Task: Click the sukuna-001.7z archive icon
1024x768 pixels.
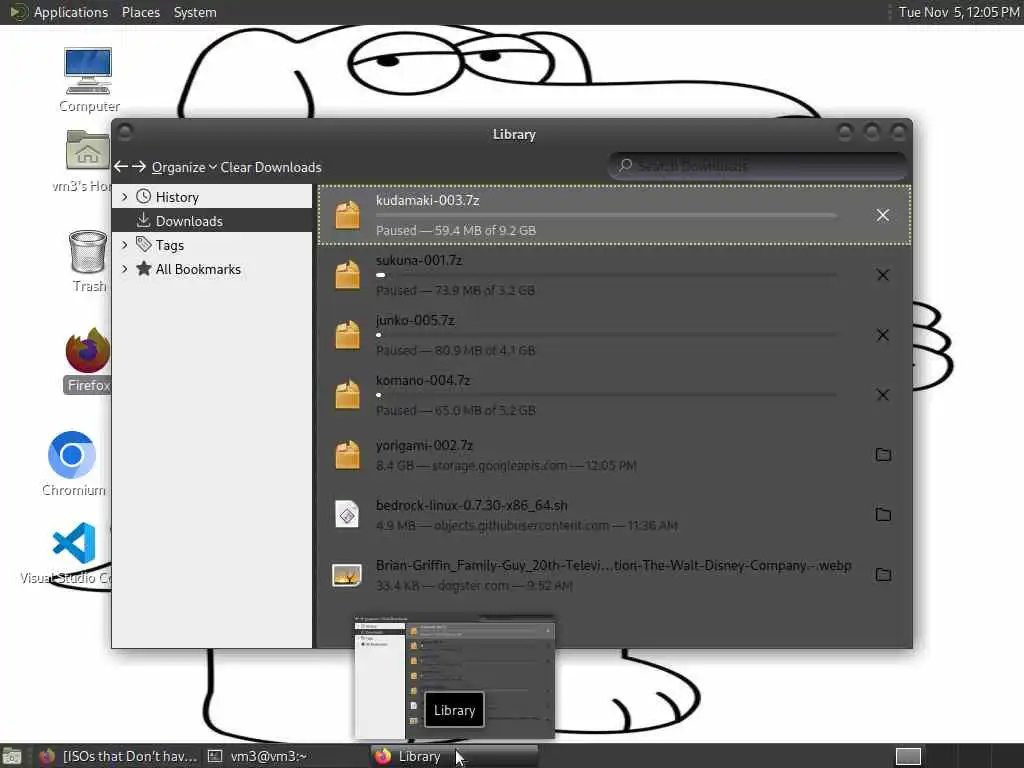Action: (x=347, y=275)
